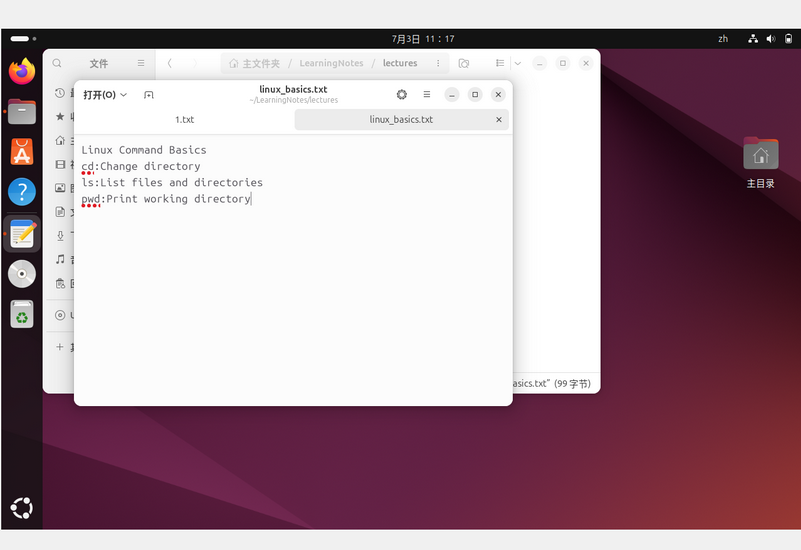This screenshot has height=550, width=801.
Task: Open the zh input source menu
Action: [x=723, y=39]
